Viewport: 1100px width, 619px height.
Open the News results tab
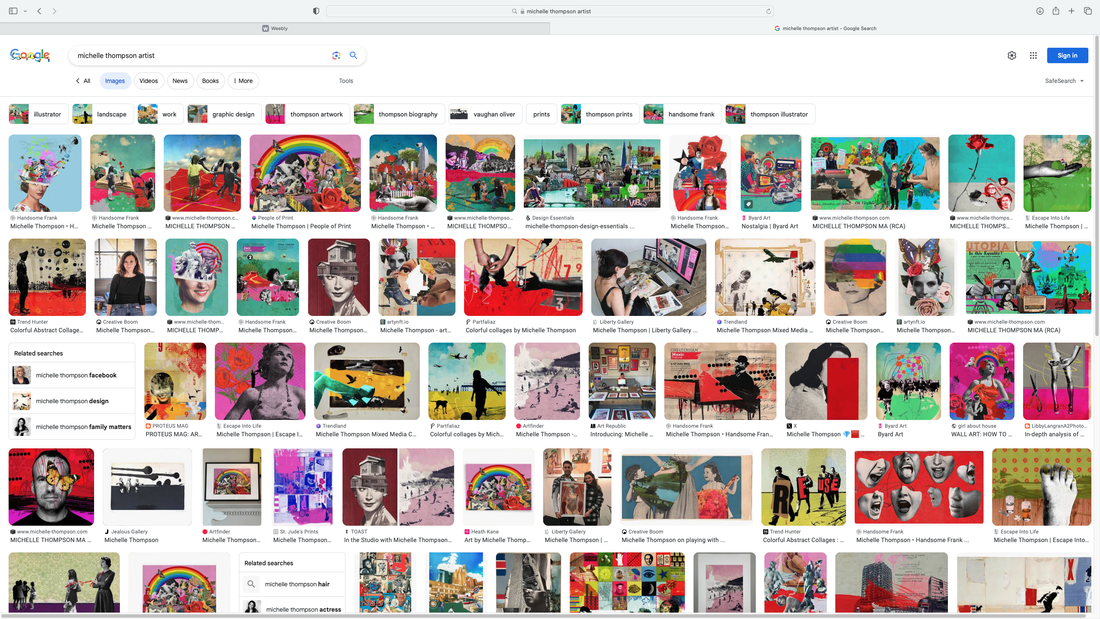pos(180,81)
